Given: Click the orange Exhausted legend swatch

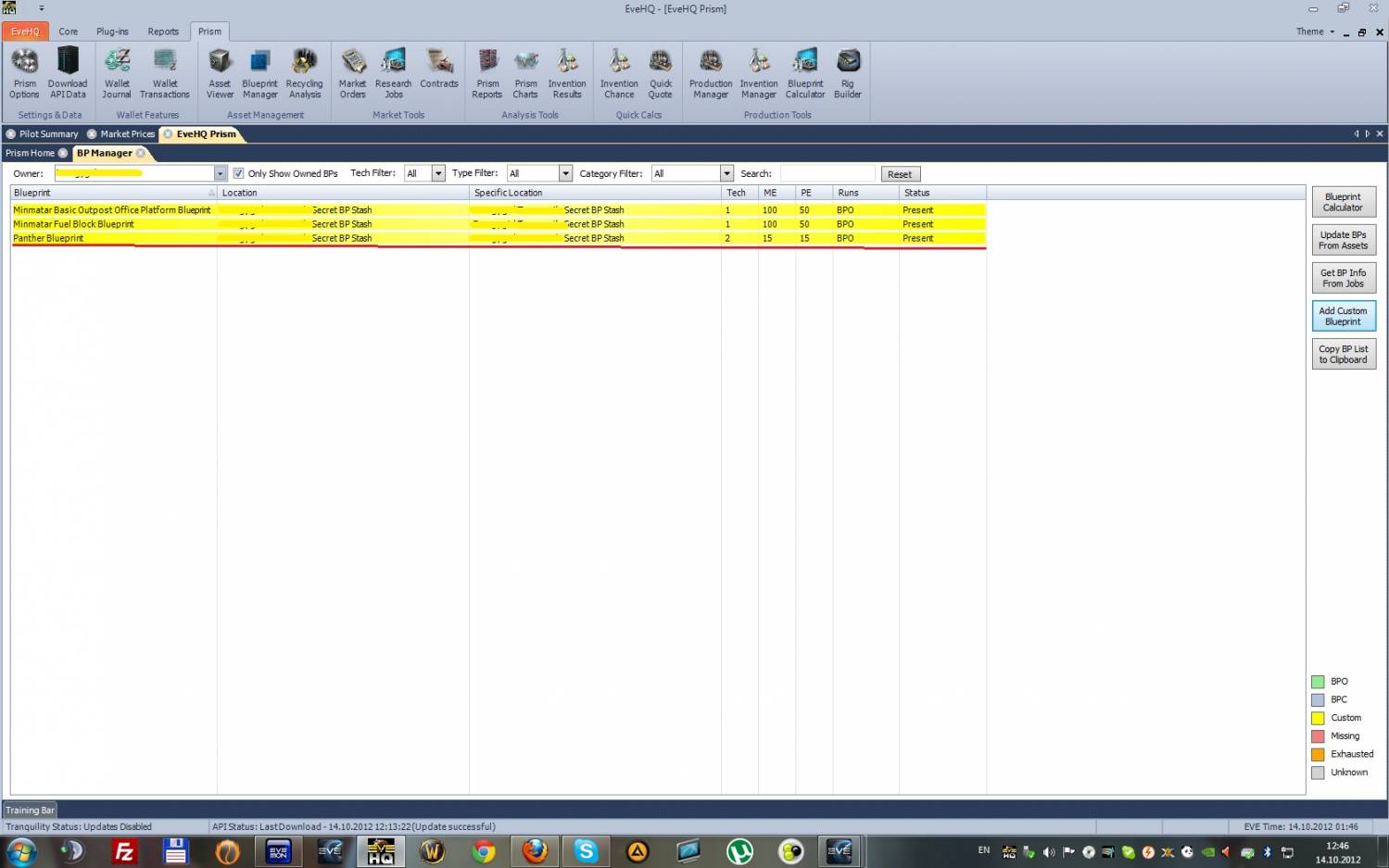Looking at the screenshot, I should click(x=1318, y=754).
